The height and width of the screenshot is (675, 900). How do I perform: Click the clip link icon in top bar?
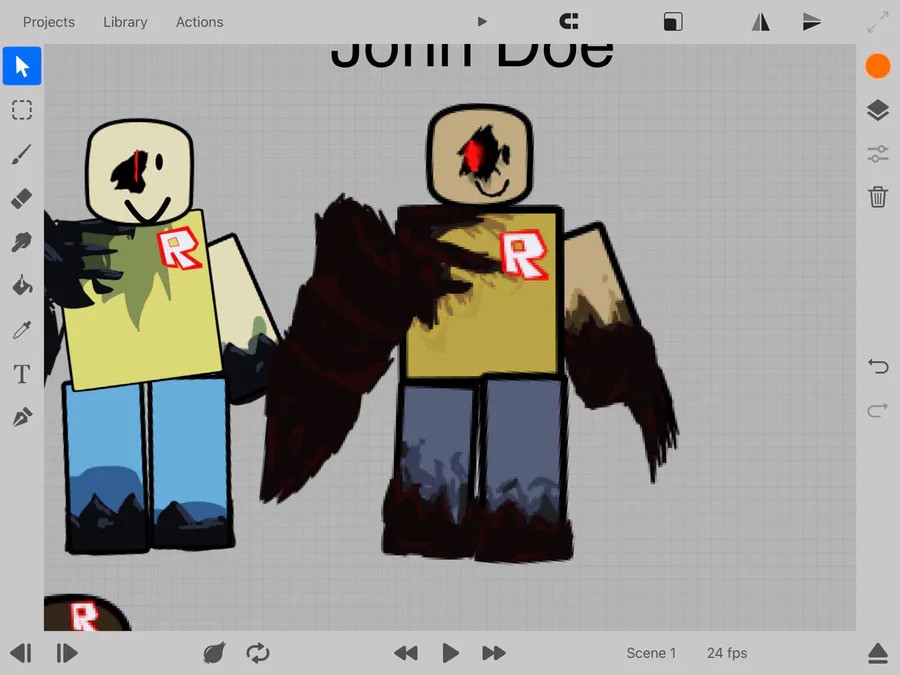569,22
